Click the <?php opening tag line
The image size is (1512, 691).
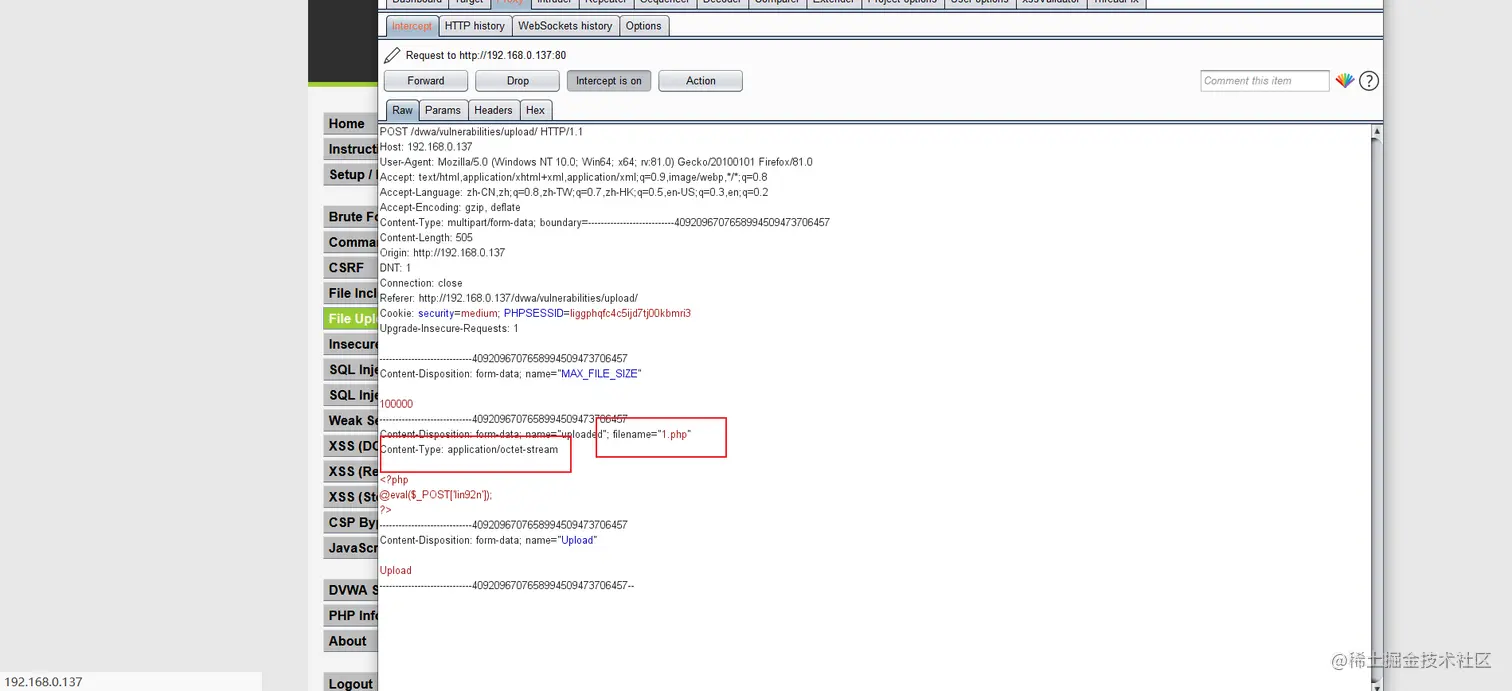click(394, 480)
